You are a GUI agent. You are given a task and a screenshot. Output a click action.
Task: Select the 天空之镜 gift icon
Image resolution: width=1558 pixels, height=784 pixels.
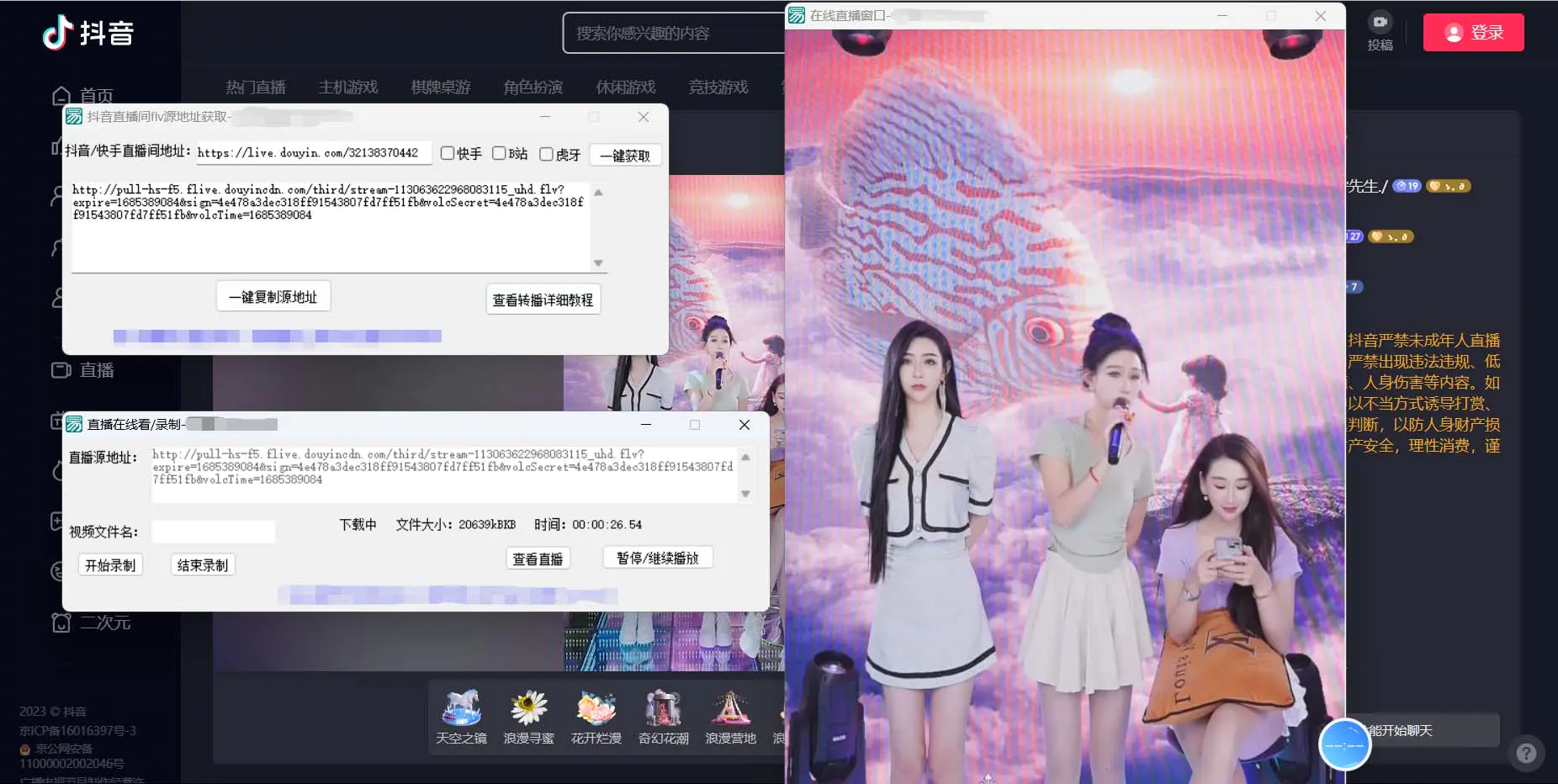click(461, 708)
